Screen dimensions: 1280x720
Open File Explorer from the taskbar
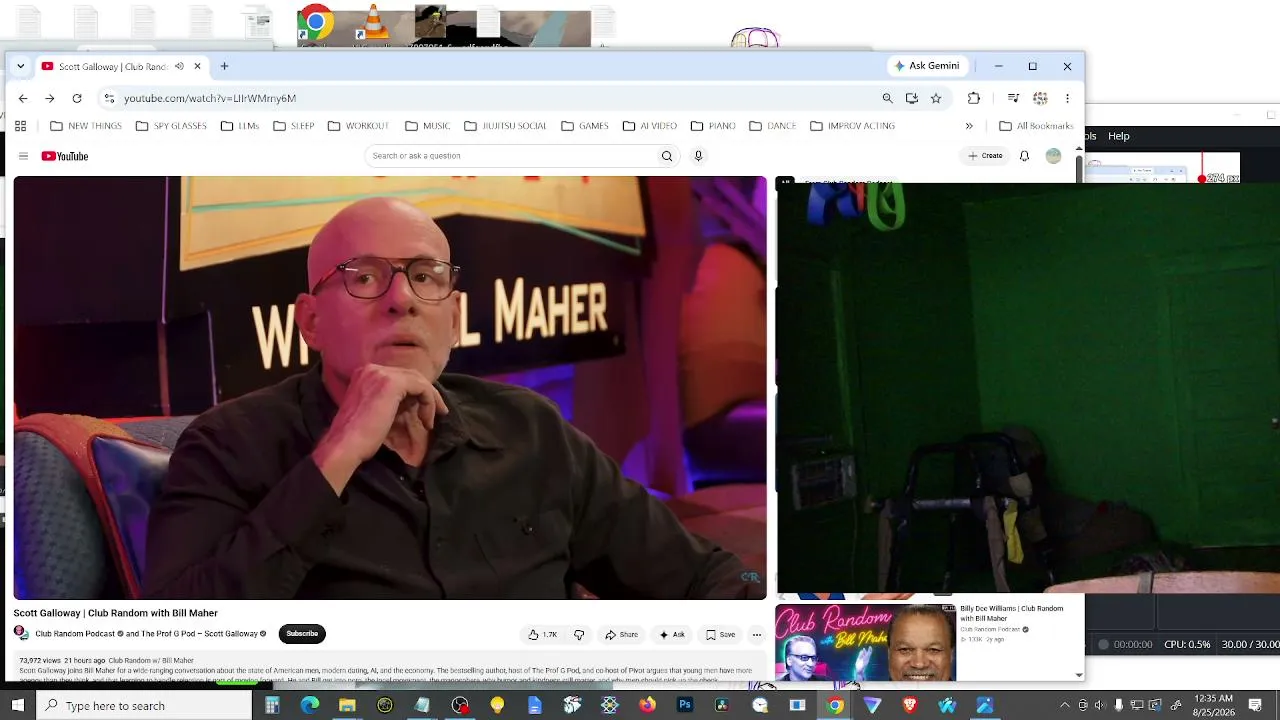[x=347, y=706]
